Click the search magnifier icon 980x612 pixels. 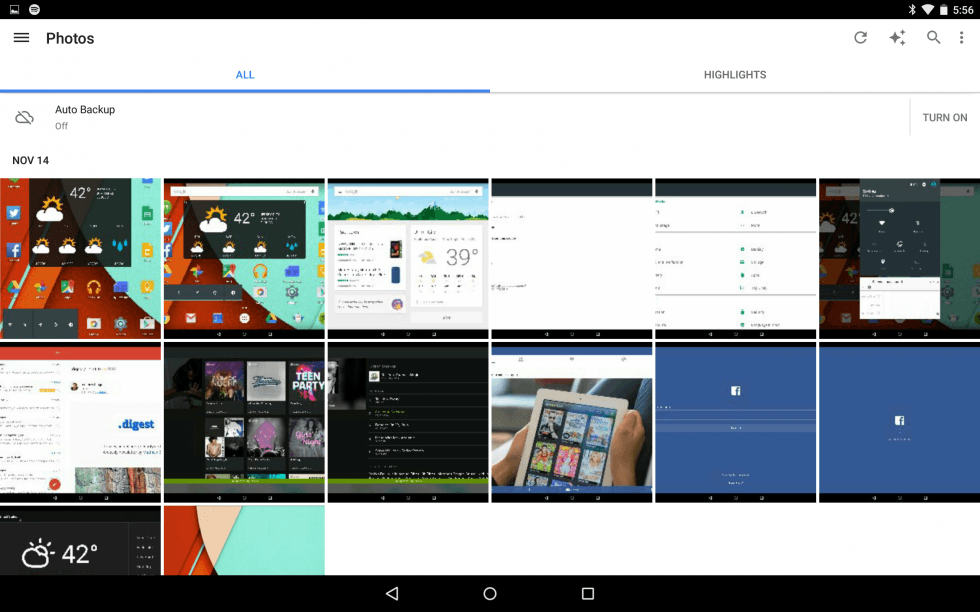[x=933, y=38]
